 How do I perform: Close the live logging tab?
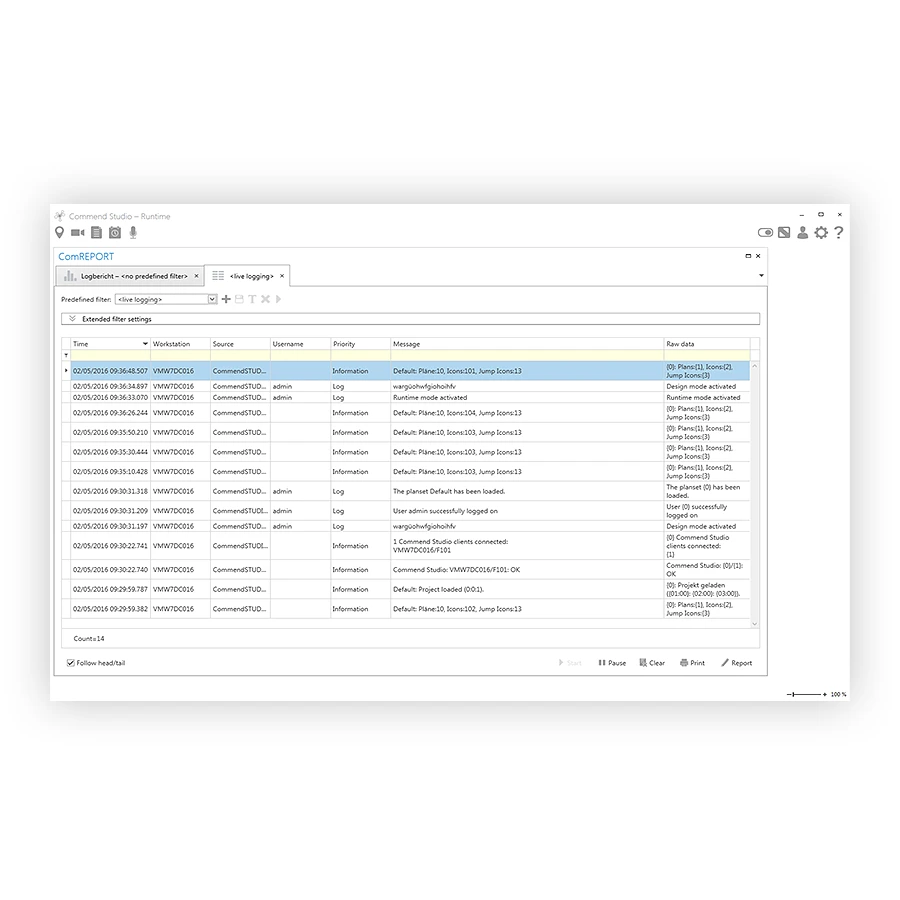[x=282, y=276]
